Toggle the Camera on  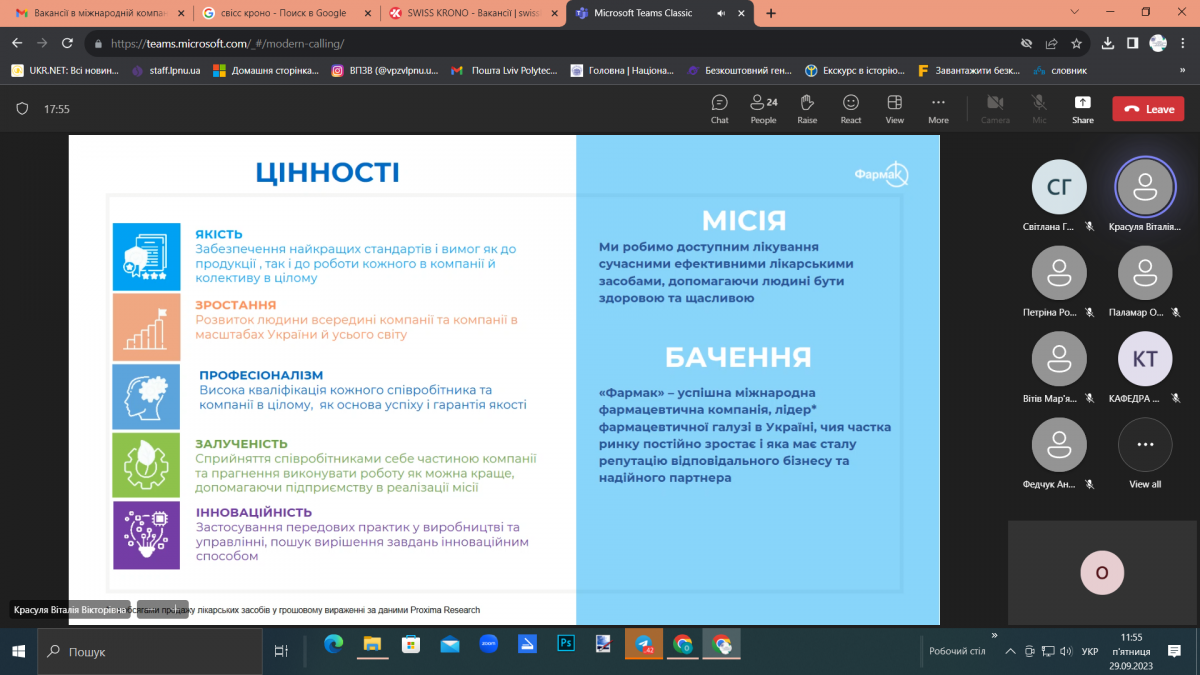tap(995, 108)
